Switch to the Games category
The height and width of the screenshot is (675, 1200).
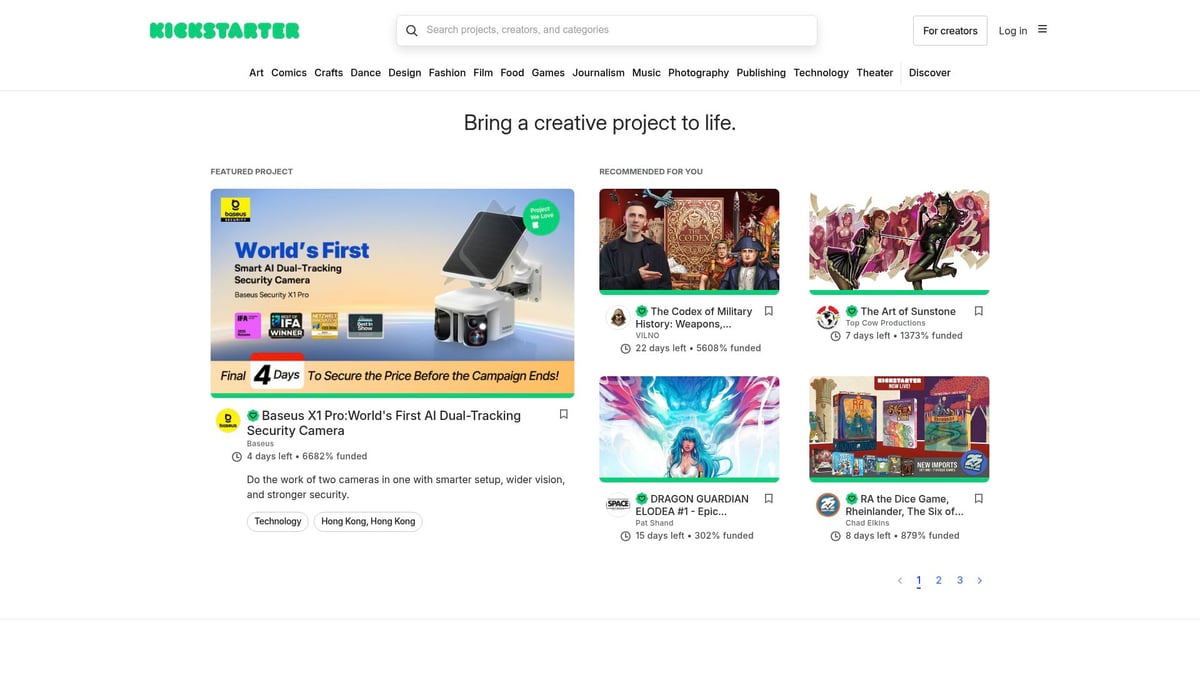click(x=548, y=72)
